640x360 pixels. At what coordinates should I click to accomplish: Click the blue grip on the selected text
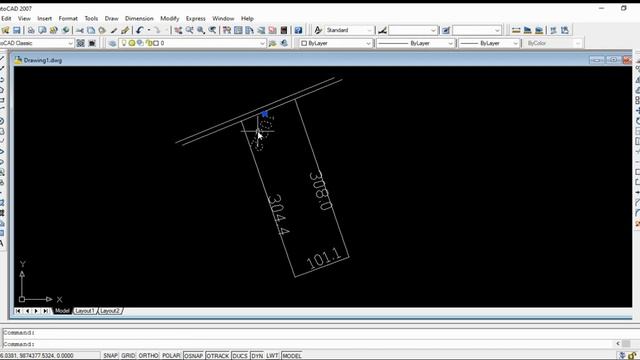point(265,114)
